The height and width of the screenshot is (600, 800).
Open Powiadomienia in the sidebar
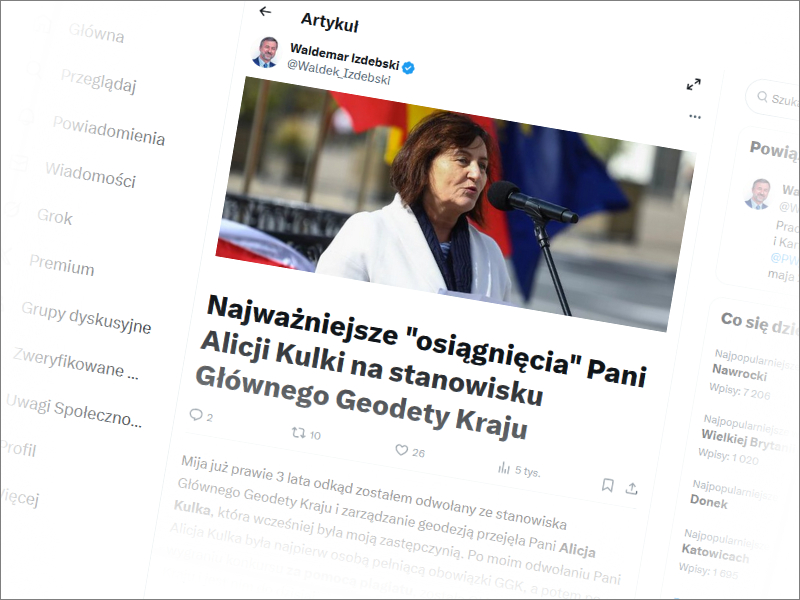click(109, 131)
